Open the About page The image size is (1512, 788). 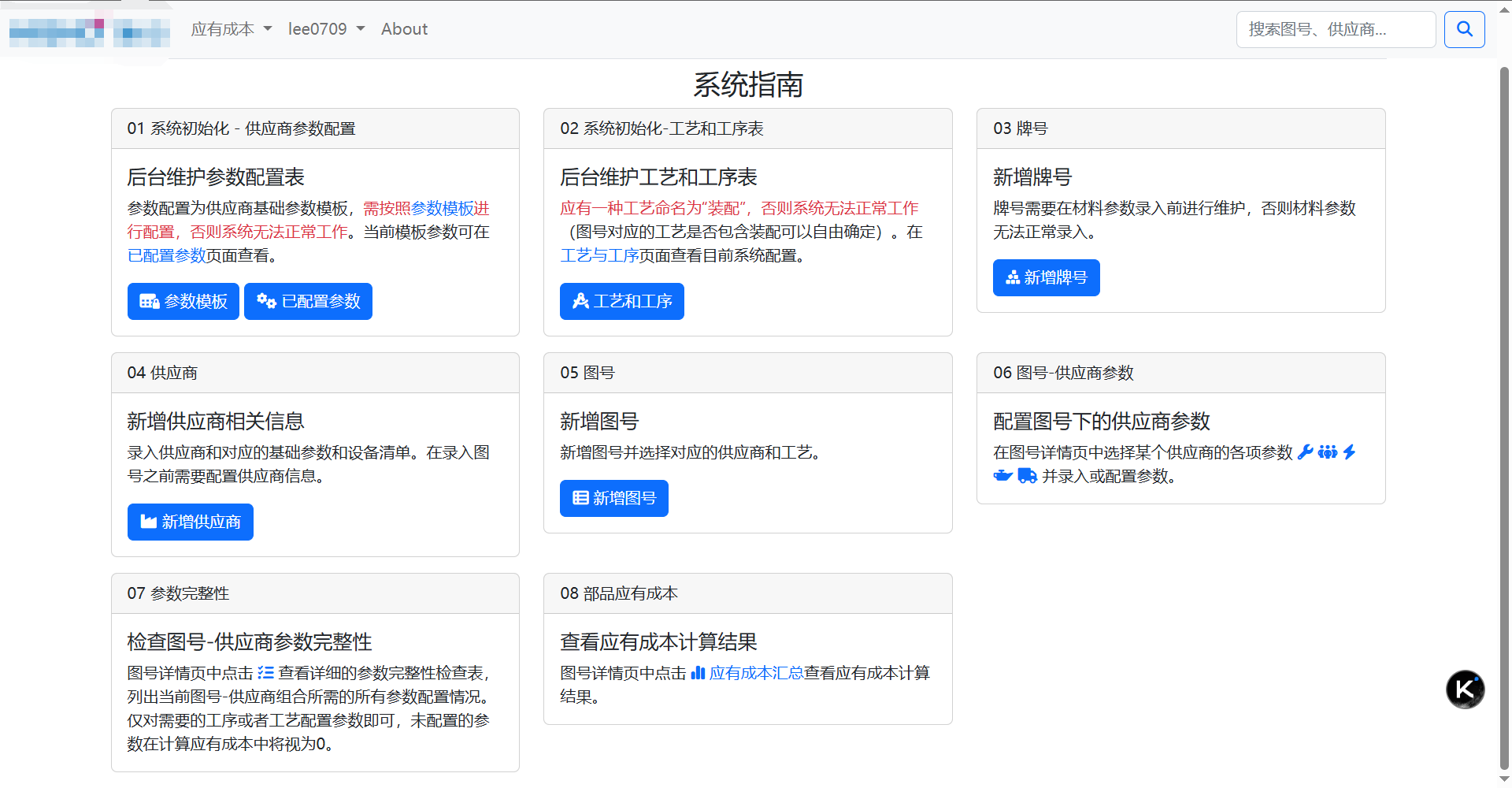coord(404,29)
